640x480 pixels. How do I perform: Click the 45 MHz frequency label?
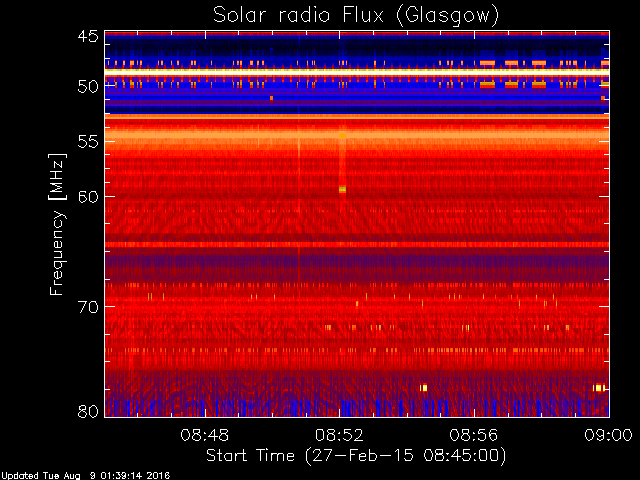pyautogui.click(x=88, y=37)
